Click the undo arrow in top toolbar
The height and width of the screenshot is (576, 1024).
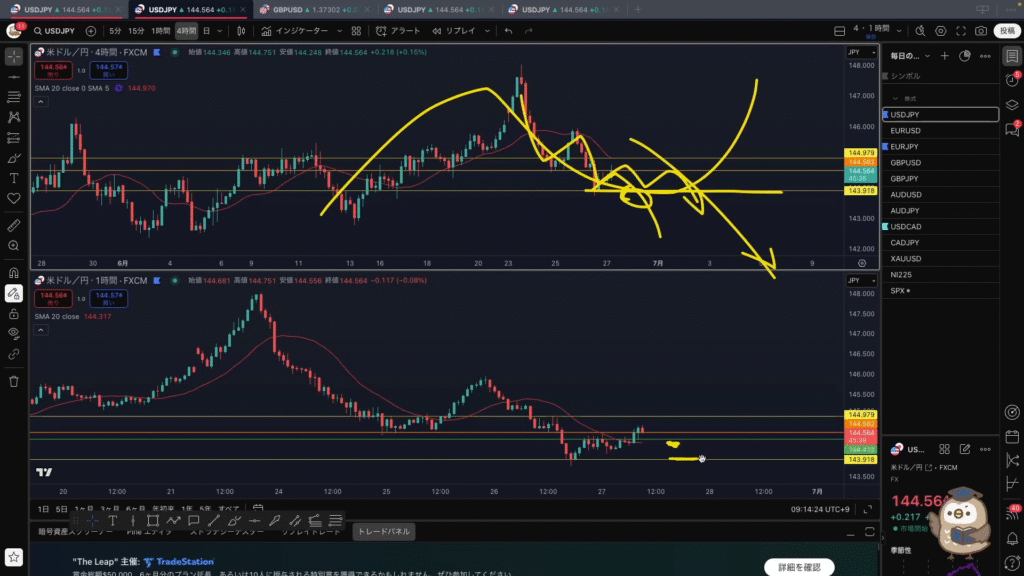(x=508, y=31)
